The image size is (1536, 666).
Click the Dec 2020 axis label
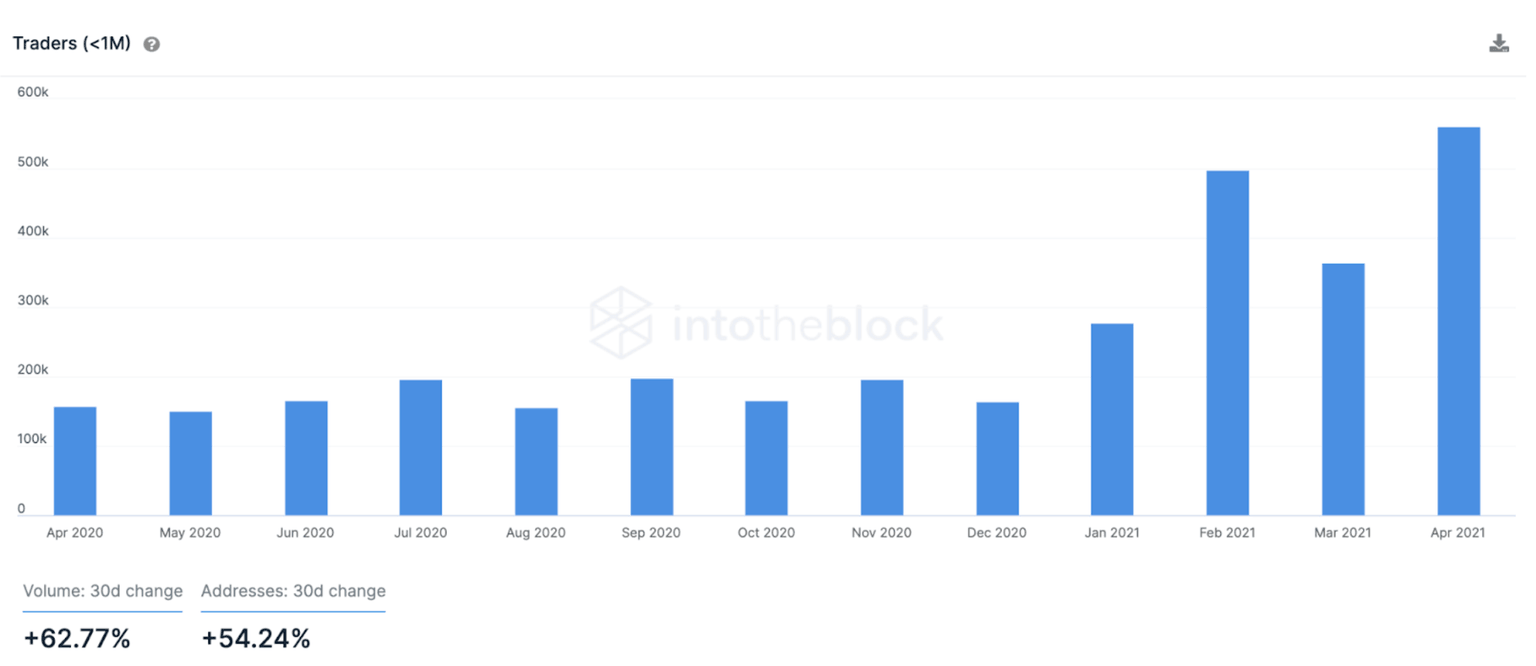(x=996, y=533)
